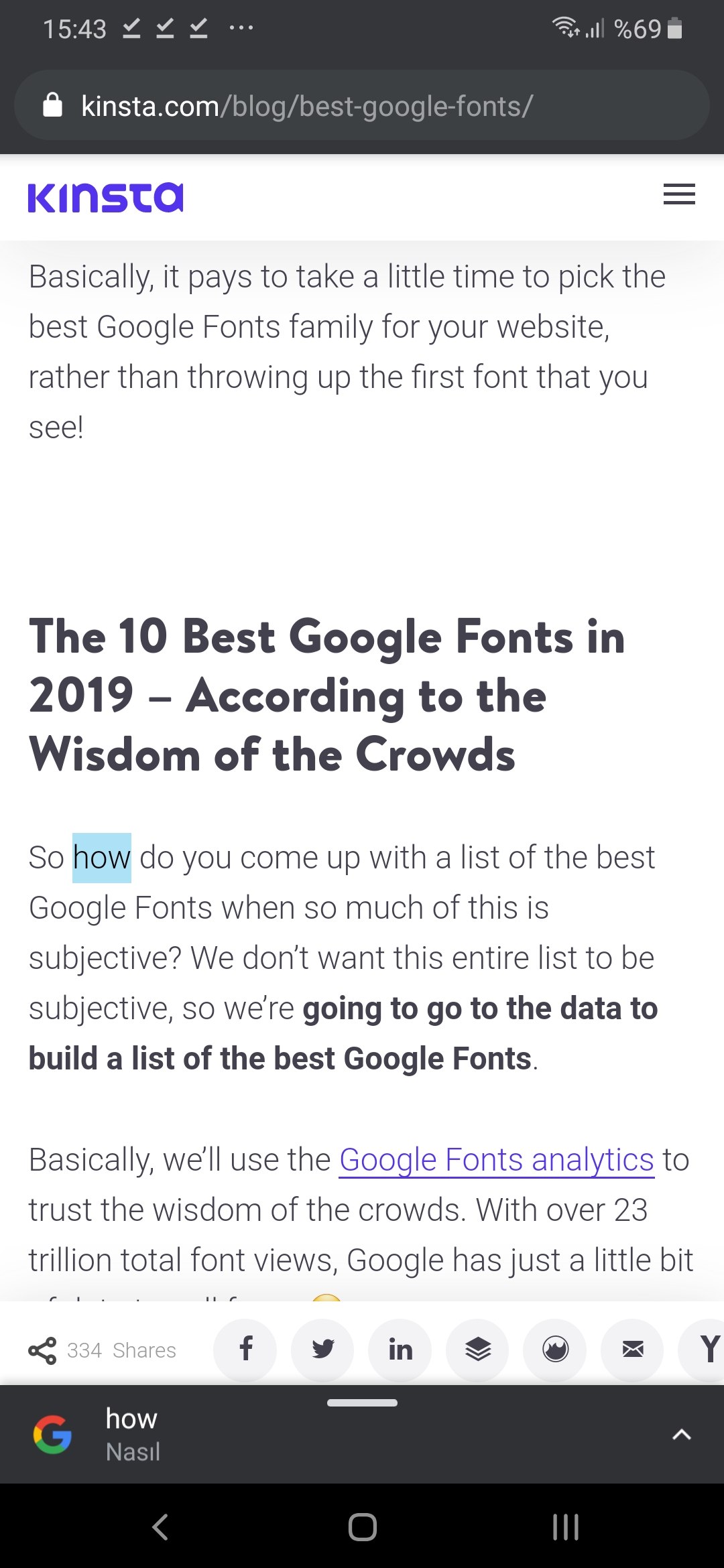The image size is (724, 1568).
Task: Tap the site security padlock icon
Action: [x=52, y=105]
